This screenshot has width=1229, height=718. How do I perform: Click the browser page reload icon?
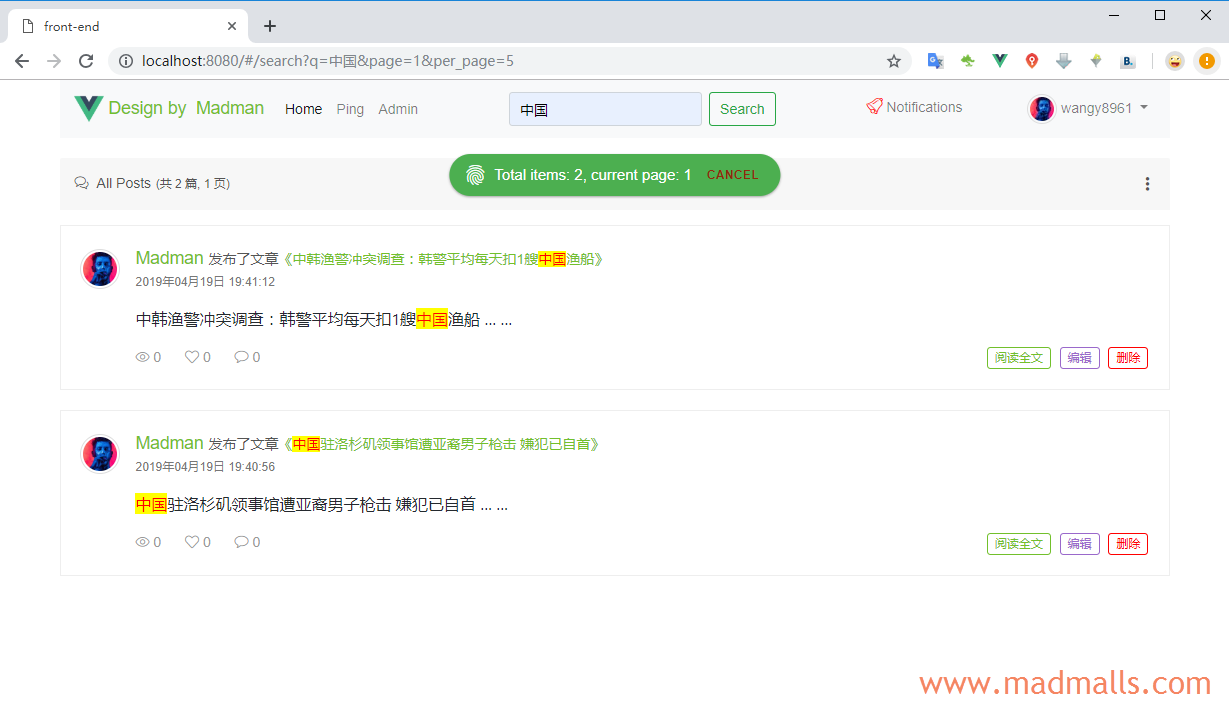click(86, 61)
